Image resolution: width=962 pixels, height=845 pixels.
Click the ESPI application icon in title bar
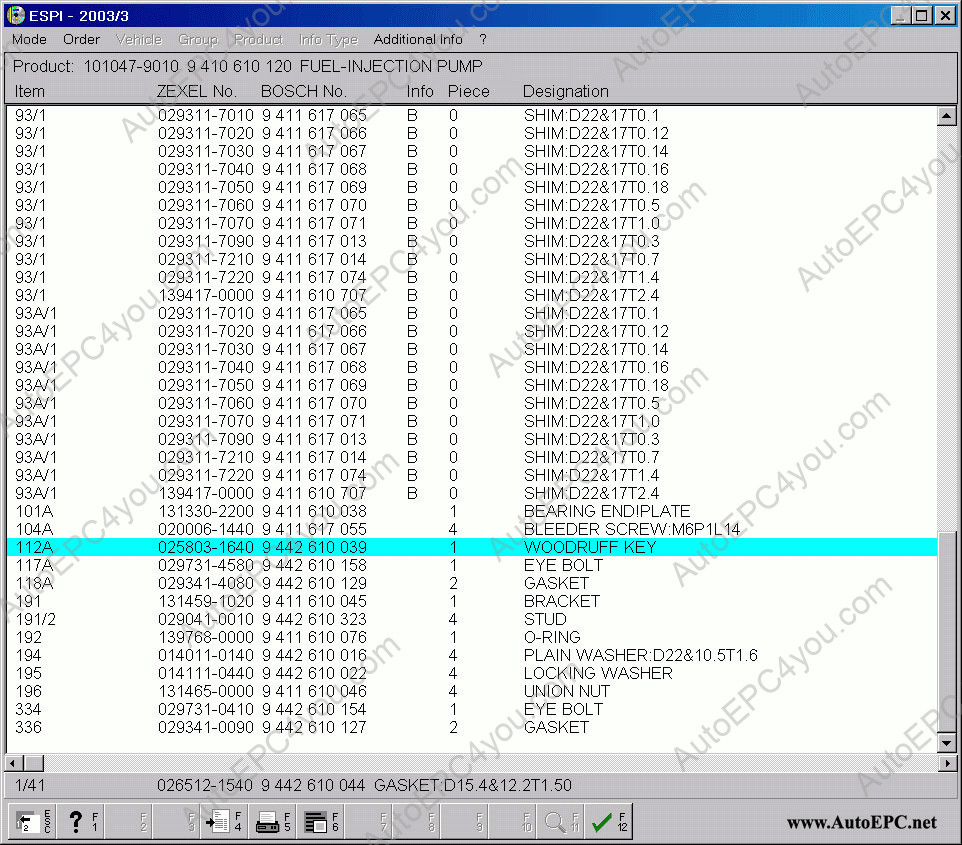click(16, 16)
